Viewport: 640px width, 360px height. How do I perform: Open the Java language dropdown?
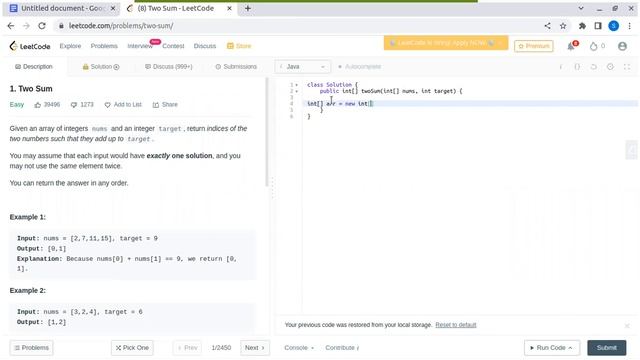303,67
